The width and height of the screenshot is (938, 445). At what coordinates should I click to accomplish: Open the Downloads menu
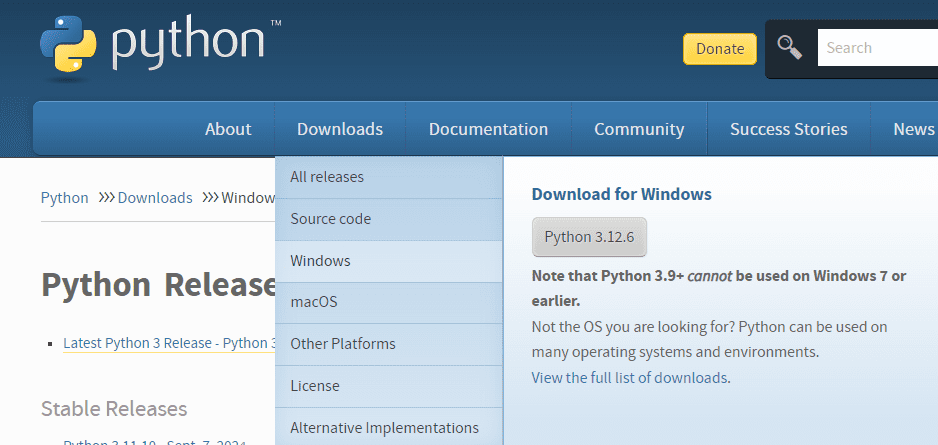pyautogui.click(x=340, y=129)
